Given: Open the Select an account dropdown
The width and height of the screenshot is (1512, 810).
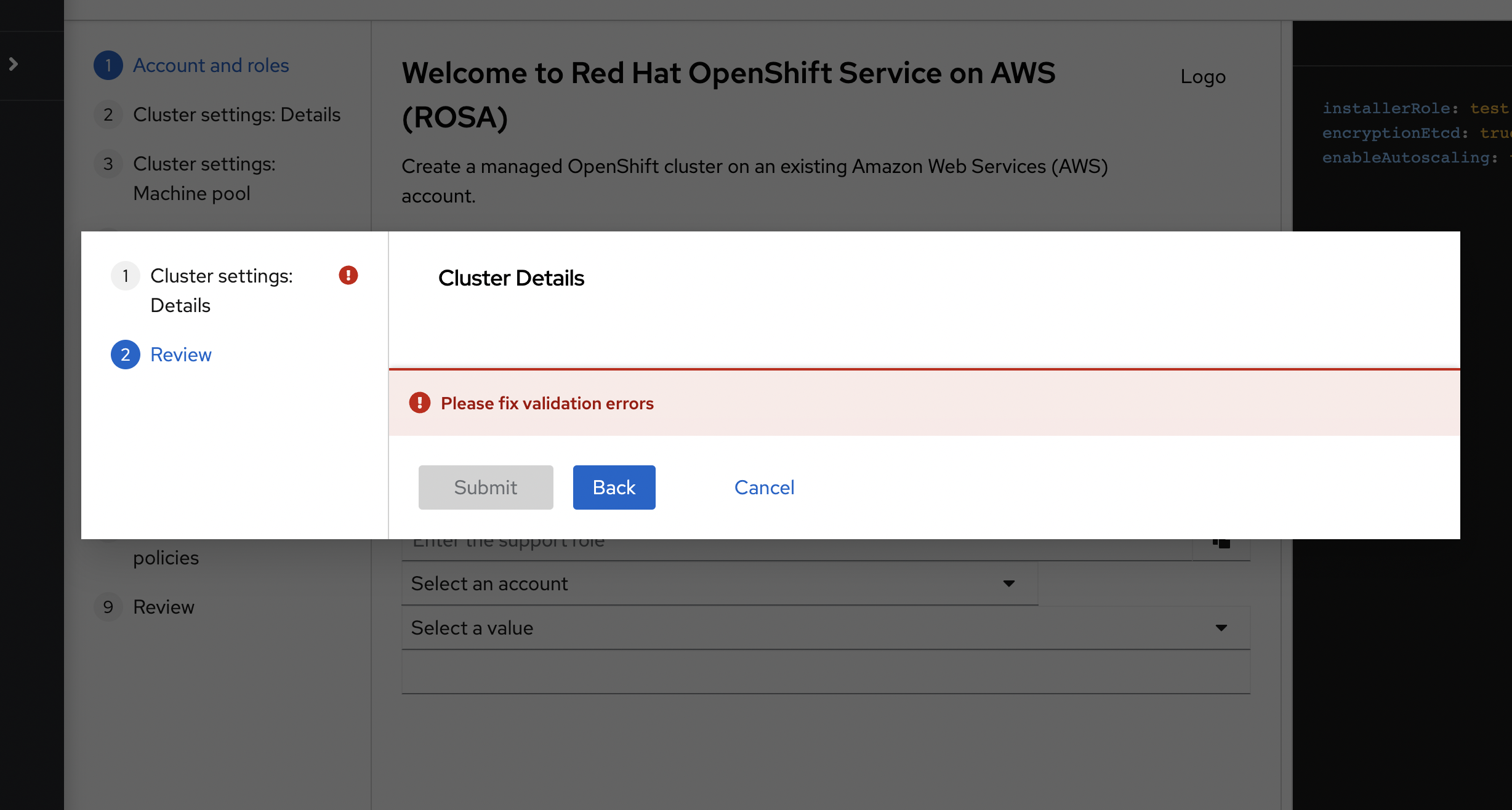Looking at the screenshot, I should [x=719, y=583].
